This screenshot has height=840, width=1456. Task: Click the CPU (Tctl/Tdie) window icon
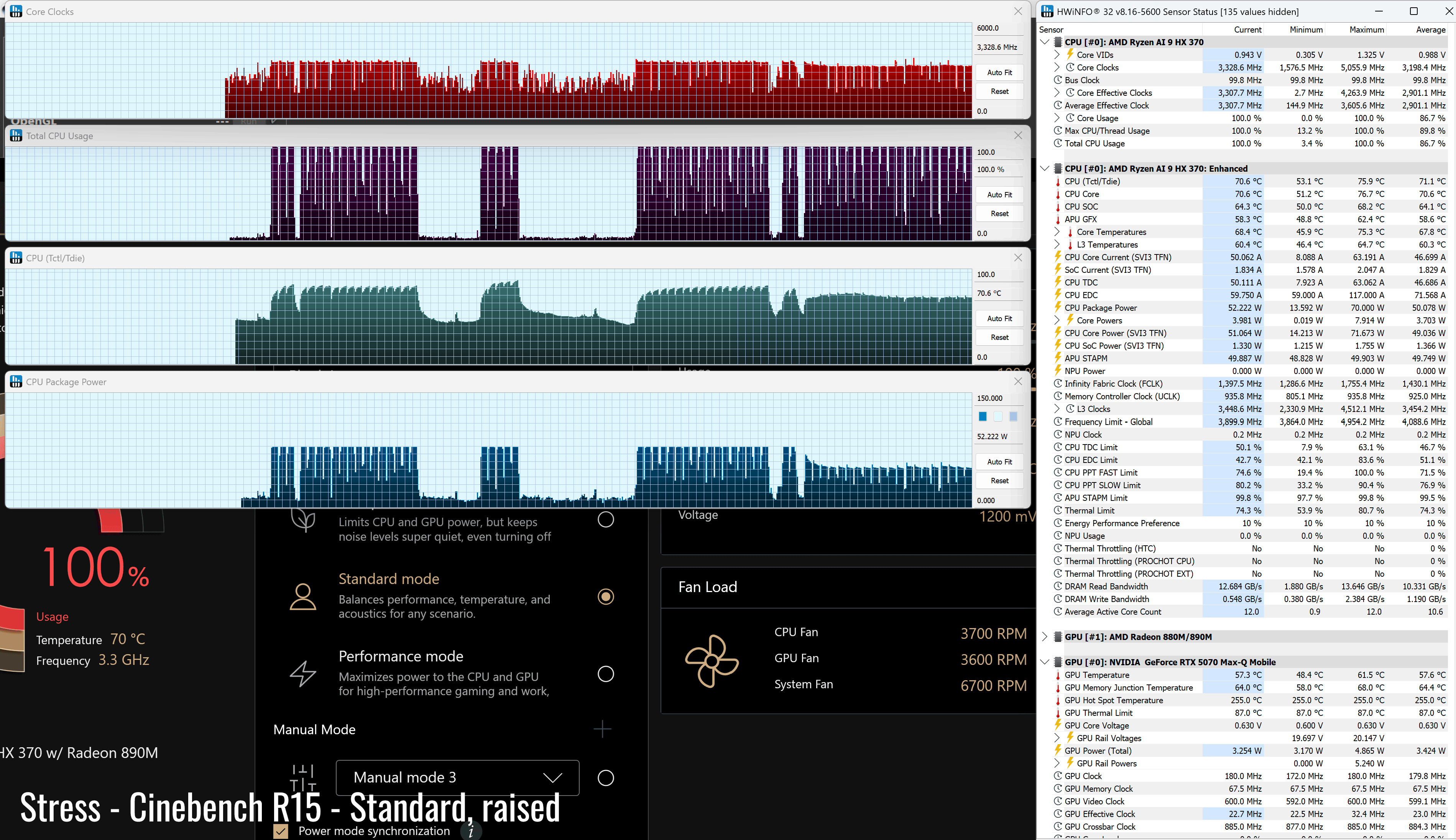(x=16, y=258)
